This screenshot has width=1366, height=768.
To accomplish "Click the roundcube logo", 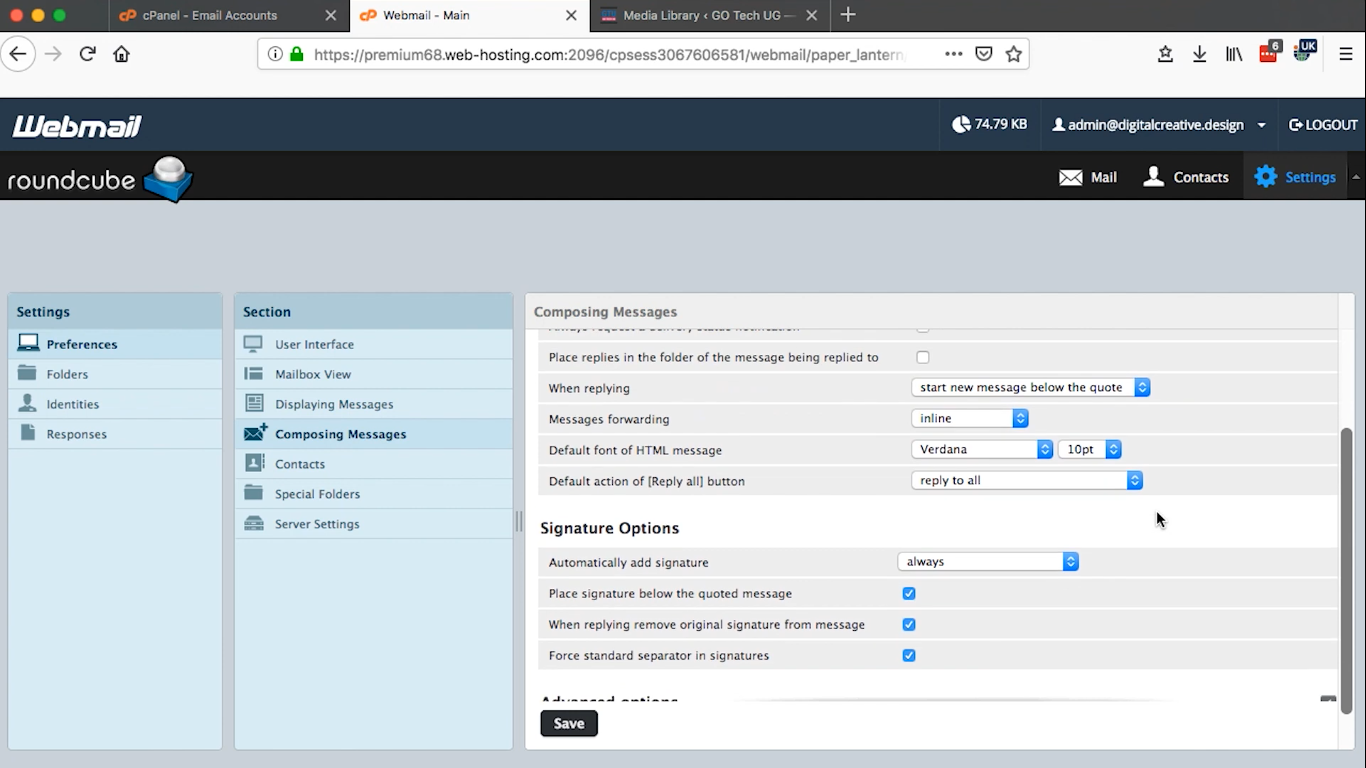I will [x=100, y=179].
